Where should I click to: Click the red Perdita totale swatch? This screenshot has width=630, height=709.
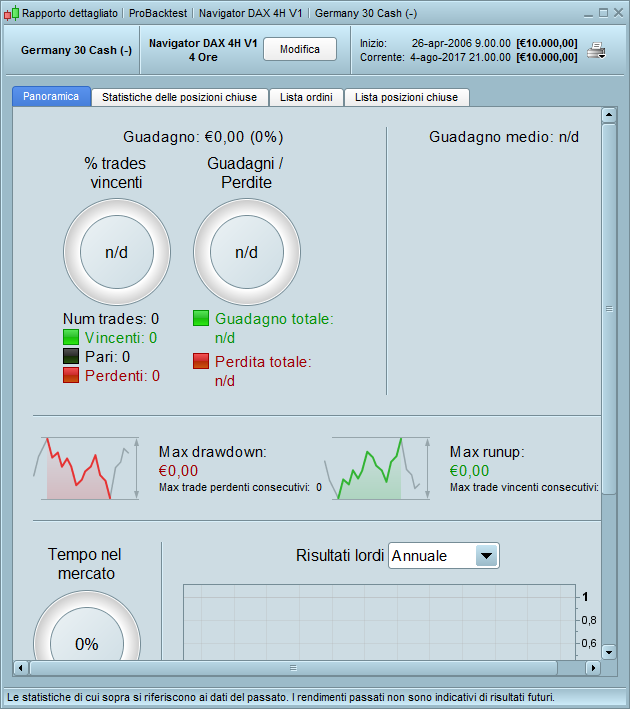click(x=201, y=361)
